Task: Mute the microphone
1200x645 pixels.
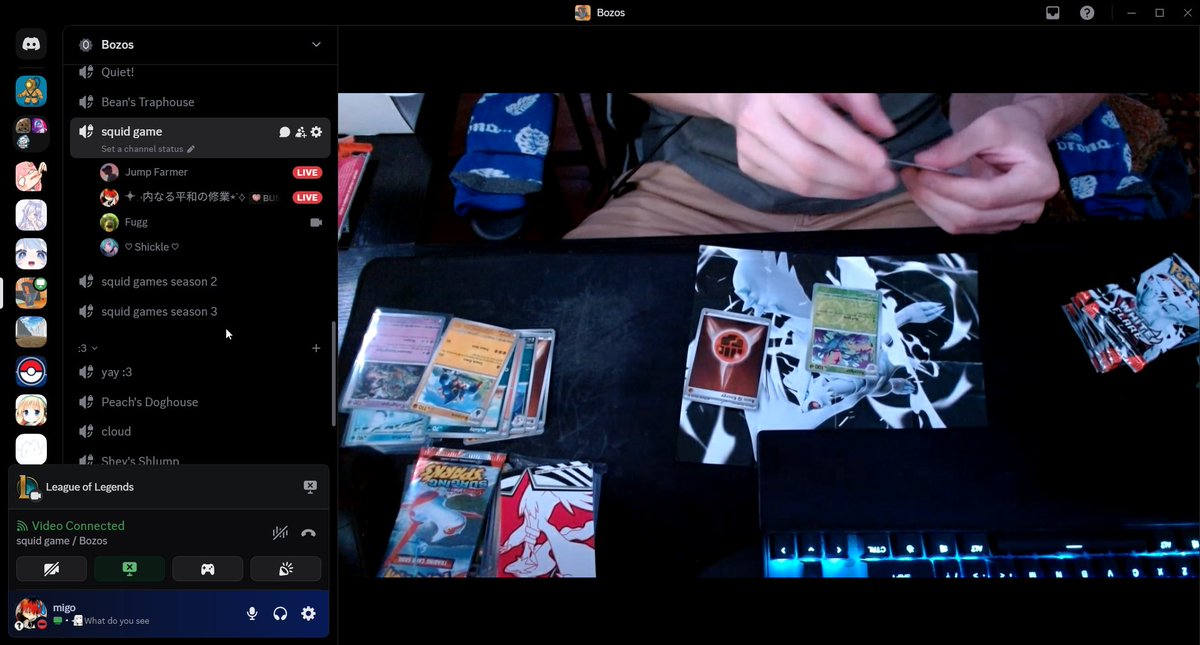Action: click(x=252, y=613)
